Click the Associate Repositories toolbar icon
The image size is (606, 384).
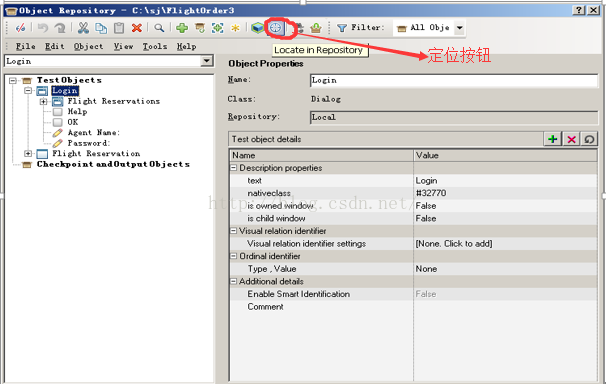point(299,28)
